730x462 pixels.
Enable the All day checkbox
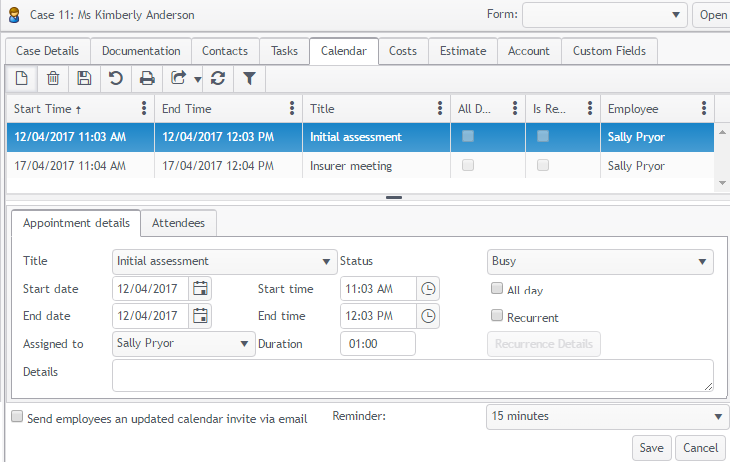(497, 289)
